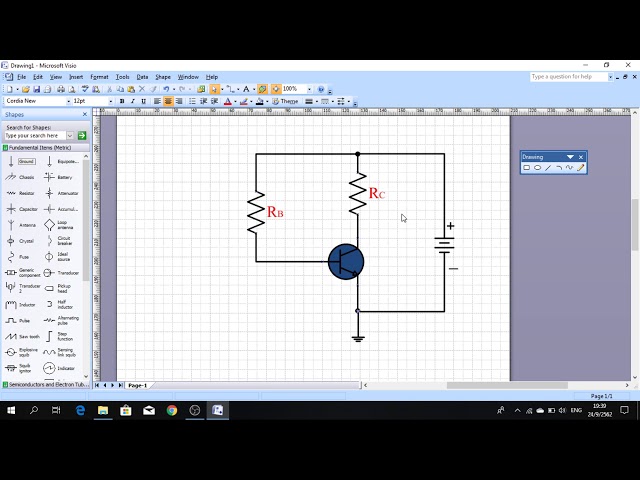Open the line weight dropdown arrow
Viewport: 640px width, 480px height.
pos(317,102)
